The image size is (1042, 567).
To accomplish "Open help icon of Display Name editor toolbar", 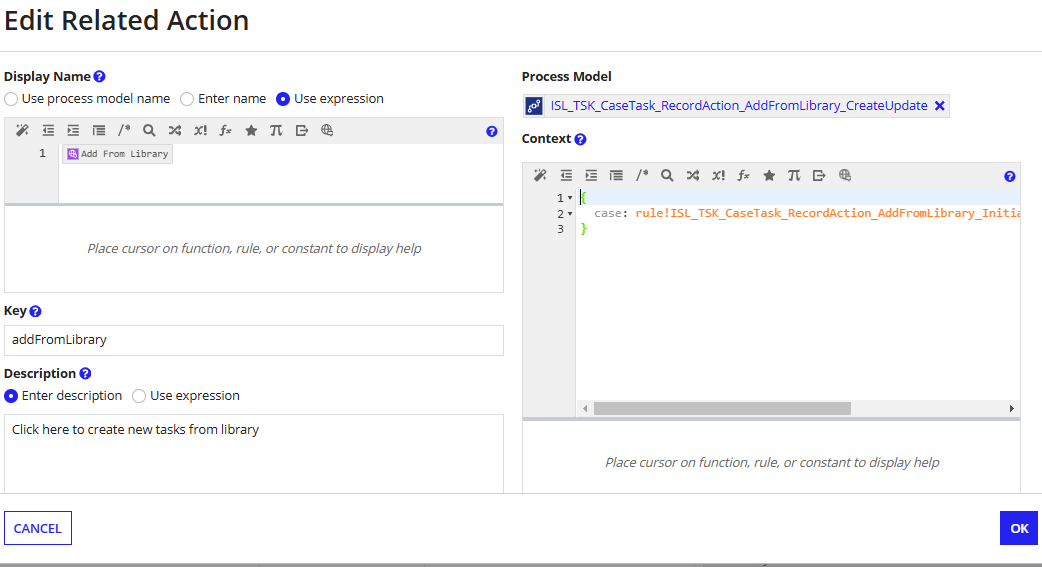I will (492, 132).
